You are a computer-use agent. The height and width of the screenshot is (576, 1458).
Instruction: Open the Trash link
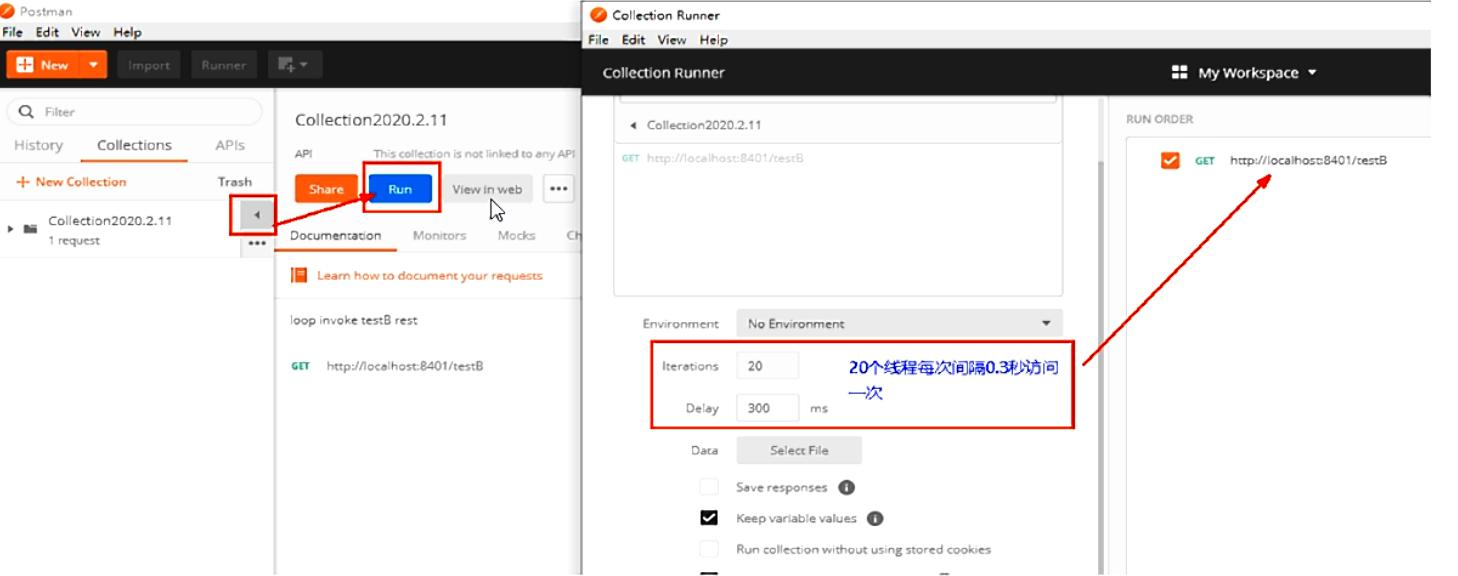point(235,182)
